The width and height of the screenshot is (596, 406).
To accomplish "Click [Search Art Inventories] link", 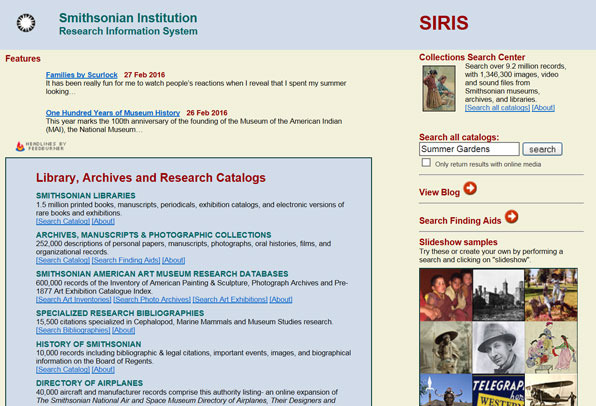I will click(74, 300).
